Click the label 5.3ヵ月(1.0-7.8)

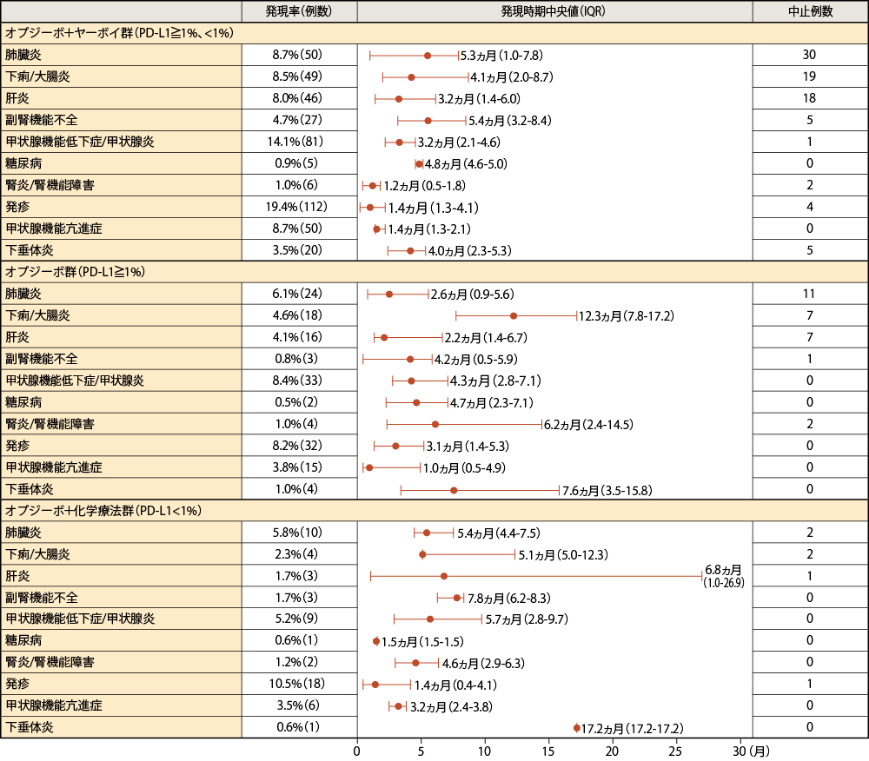point(502,55)
